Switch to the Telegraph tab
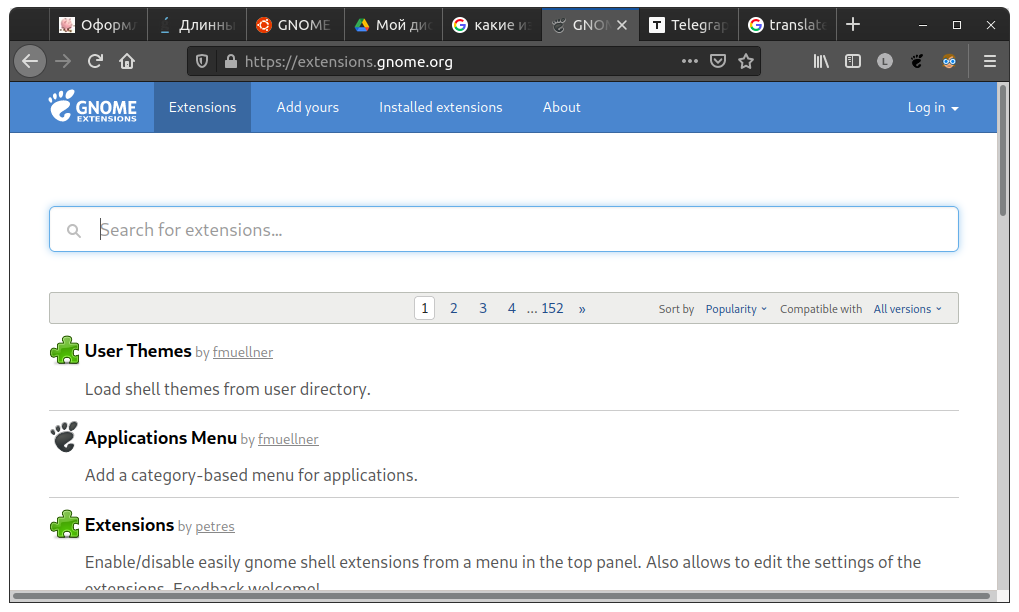Viewport: 1019px width, 612px height. click(x=689, y=25)
